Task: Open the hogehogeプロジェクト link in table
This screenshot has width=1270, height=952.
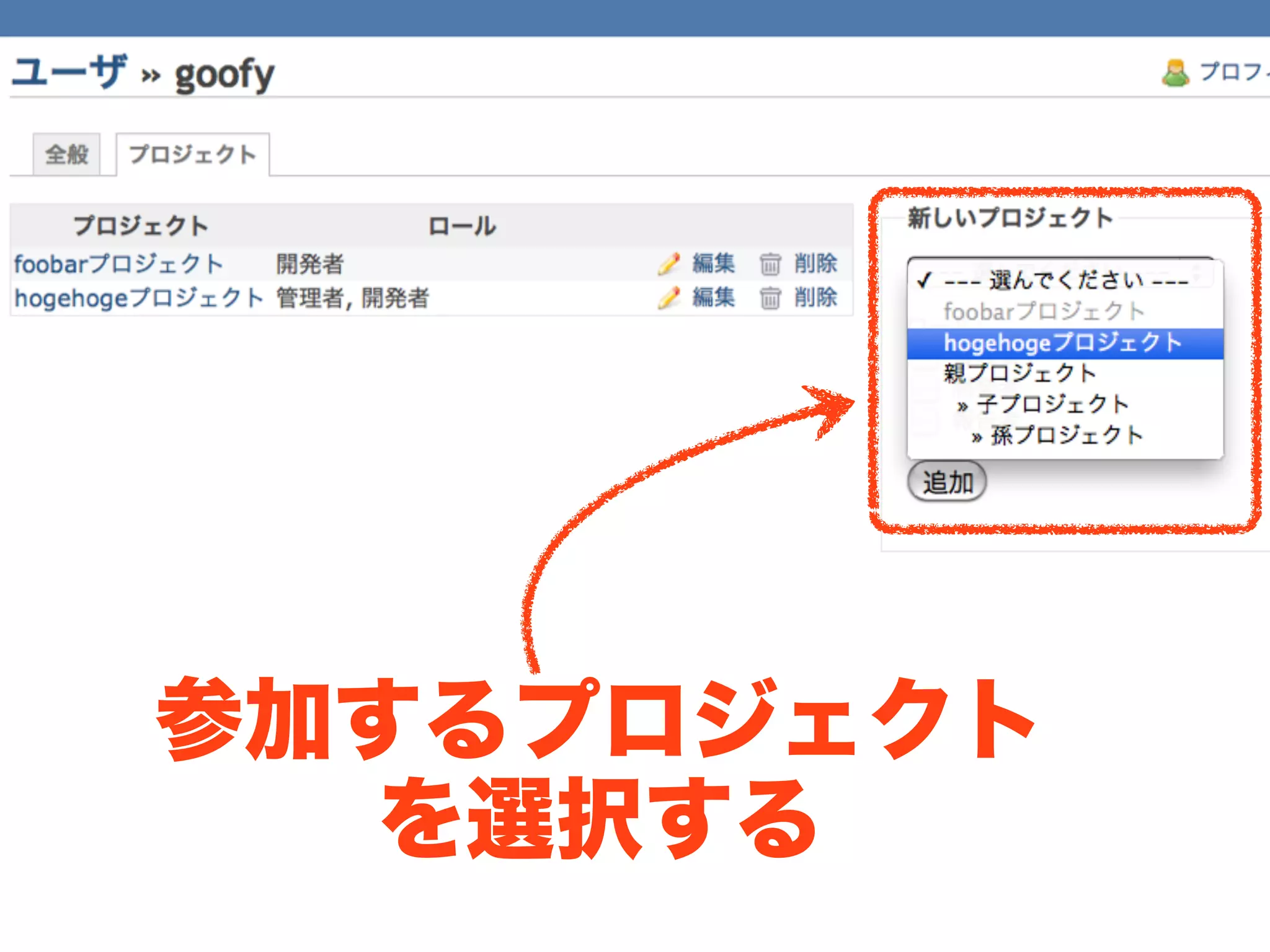Action: pyautogui.click(x=140, y=298)
